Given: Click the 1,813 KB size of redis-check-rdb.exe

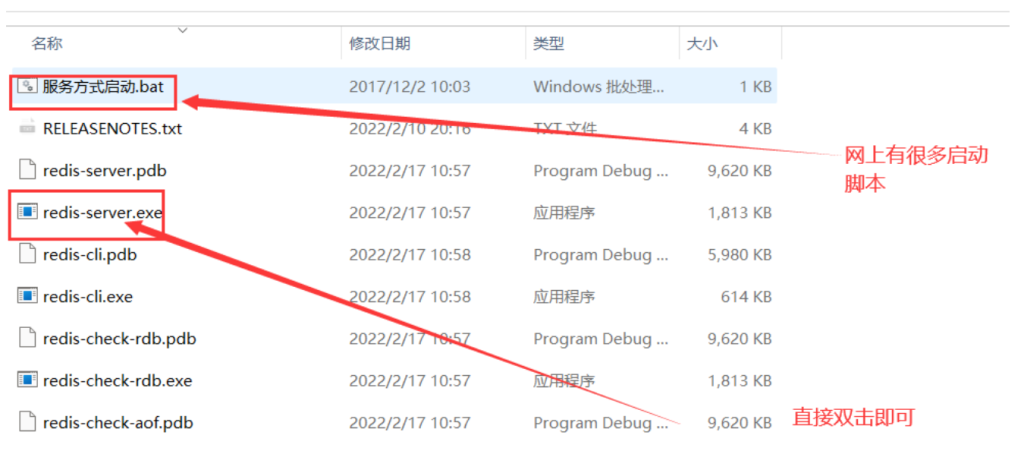Looking at the screenshot, I should point(740,380).
